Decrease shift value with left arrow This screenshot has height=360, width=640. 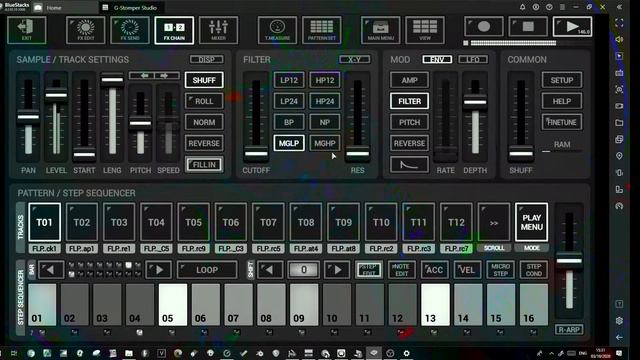pyautogui.click(x=269, y=270)
